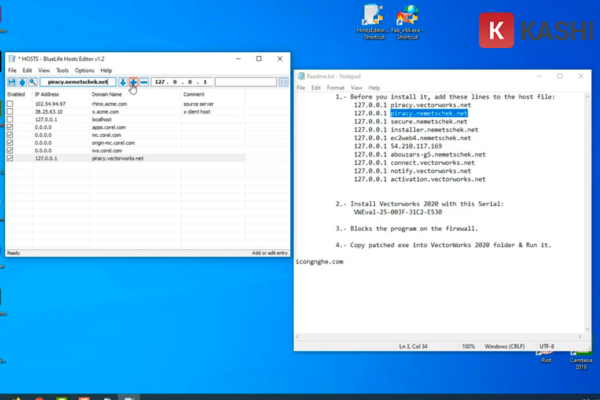Open the Notepad View menu
Viewport: 600px width, 400px height.
pos(356,88)
